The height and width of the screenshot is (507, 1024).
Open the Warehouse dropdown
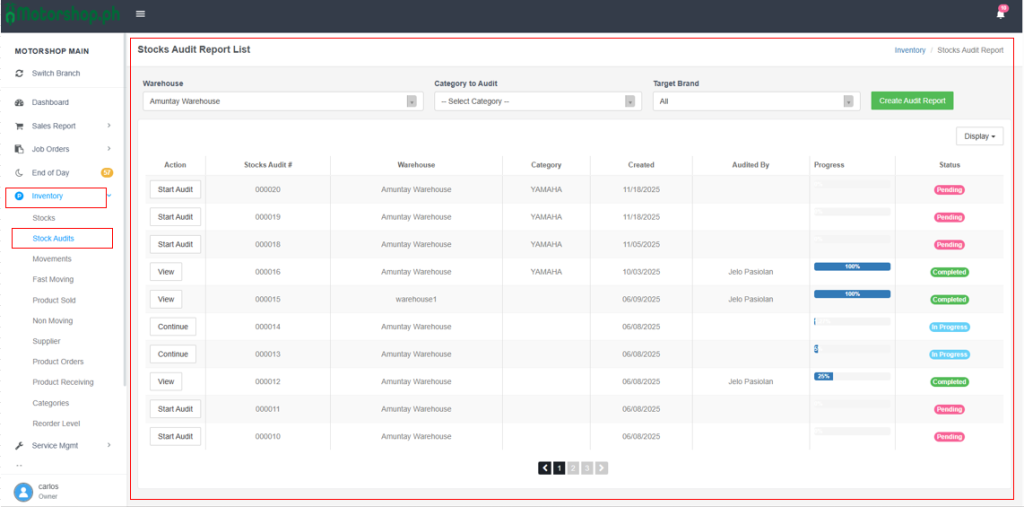282,101
